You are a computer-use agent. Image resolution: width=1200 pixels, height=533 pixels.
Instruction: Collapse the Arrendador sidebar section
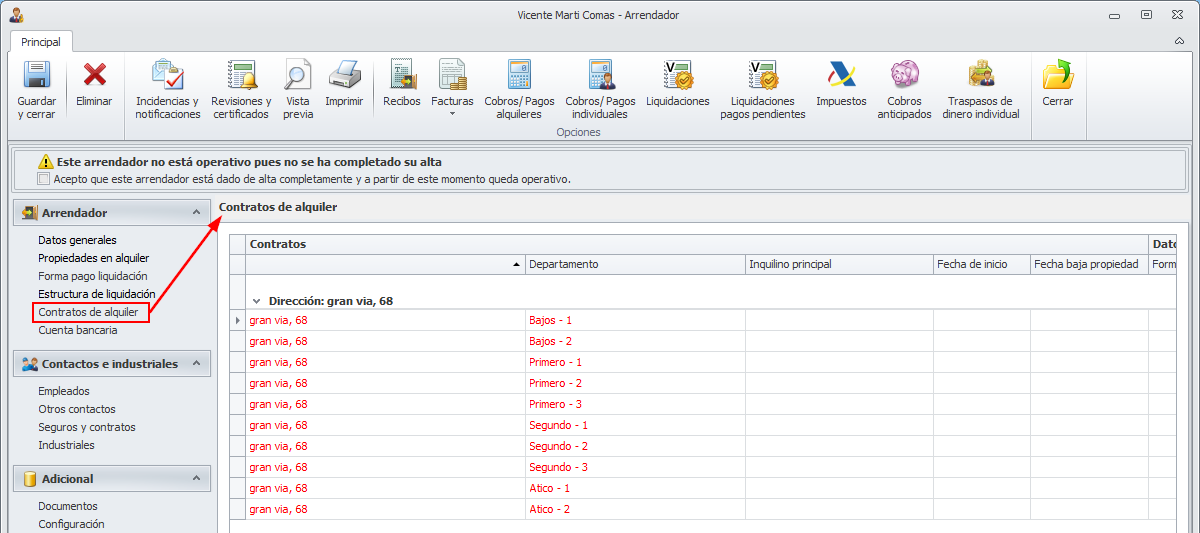point(197,213)
